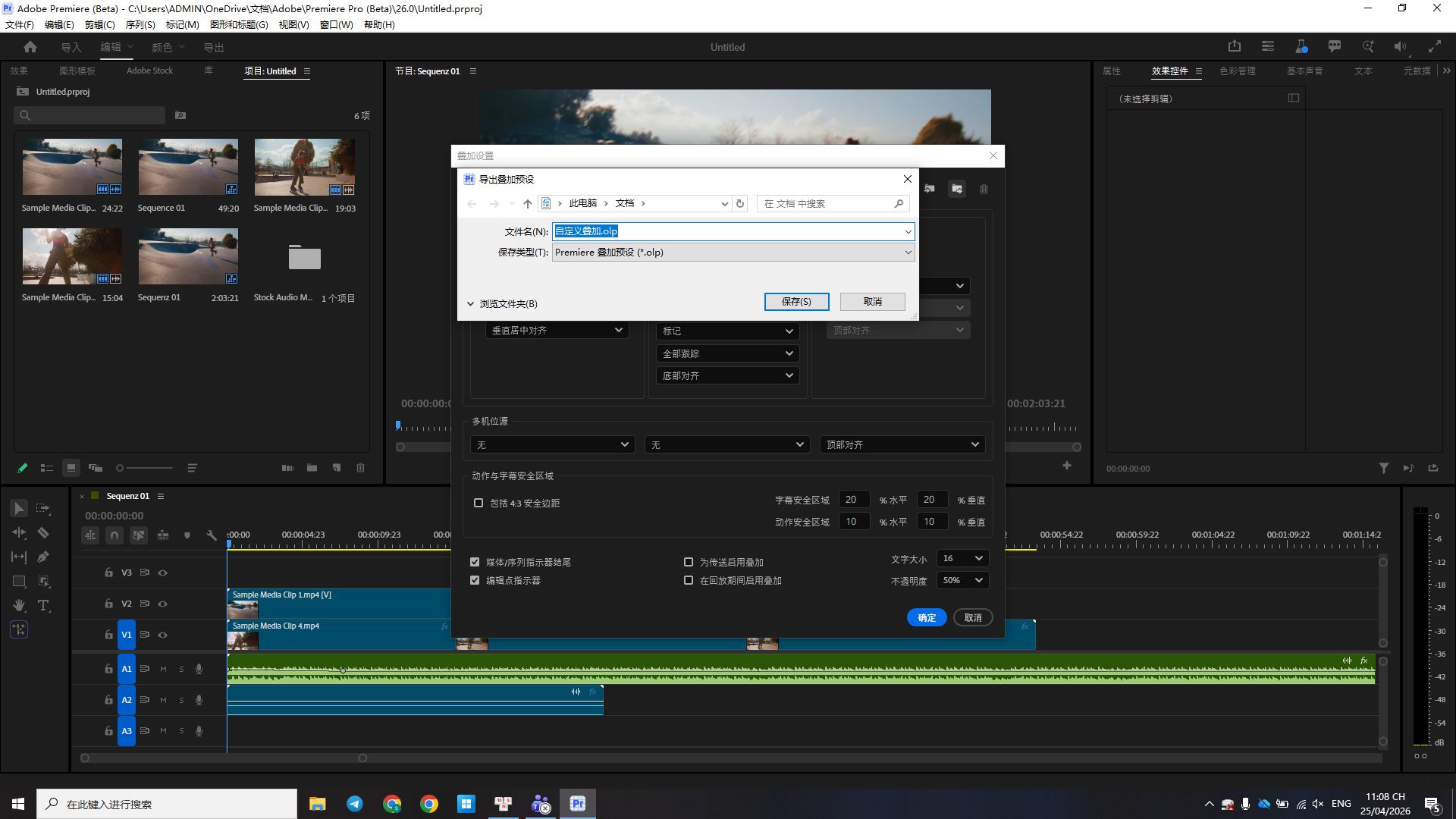The height and width of the screenshot is (819, 1456).
Task: Go to the Home screen icon
Action: pyautogui.click(x=30, y=47)
